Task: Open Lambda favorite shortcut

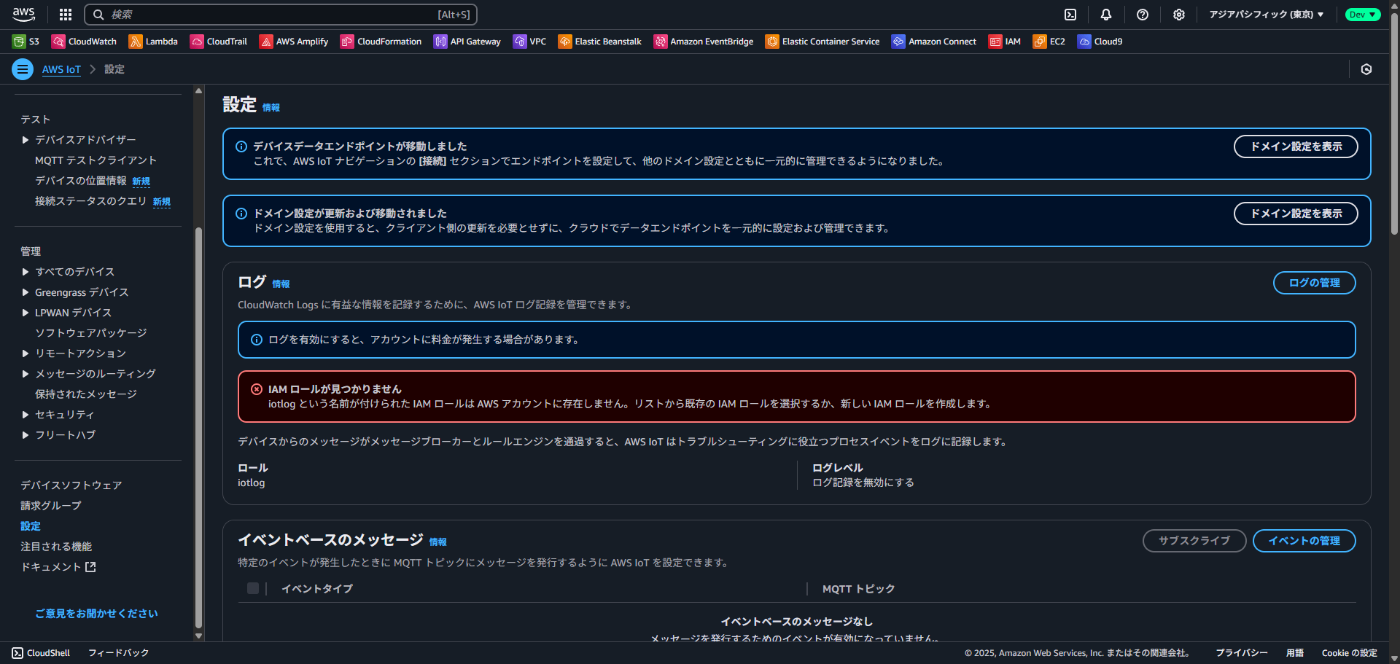Action: click(x=154, y=42)
